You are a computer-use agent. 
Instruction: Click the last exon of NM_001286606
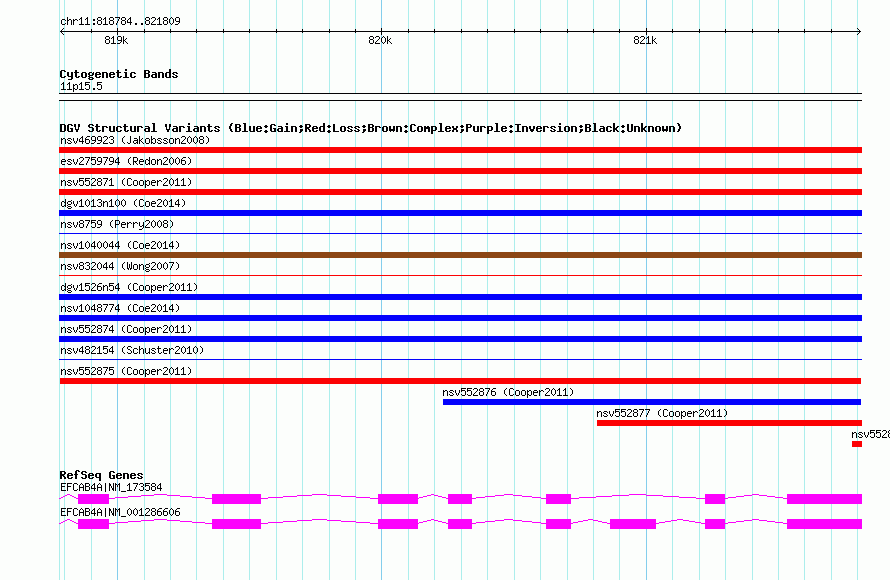(824, 524)
